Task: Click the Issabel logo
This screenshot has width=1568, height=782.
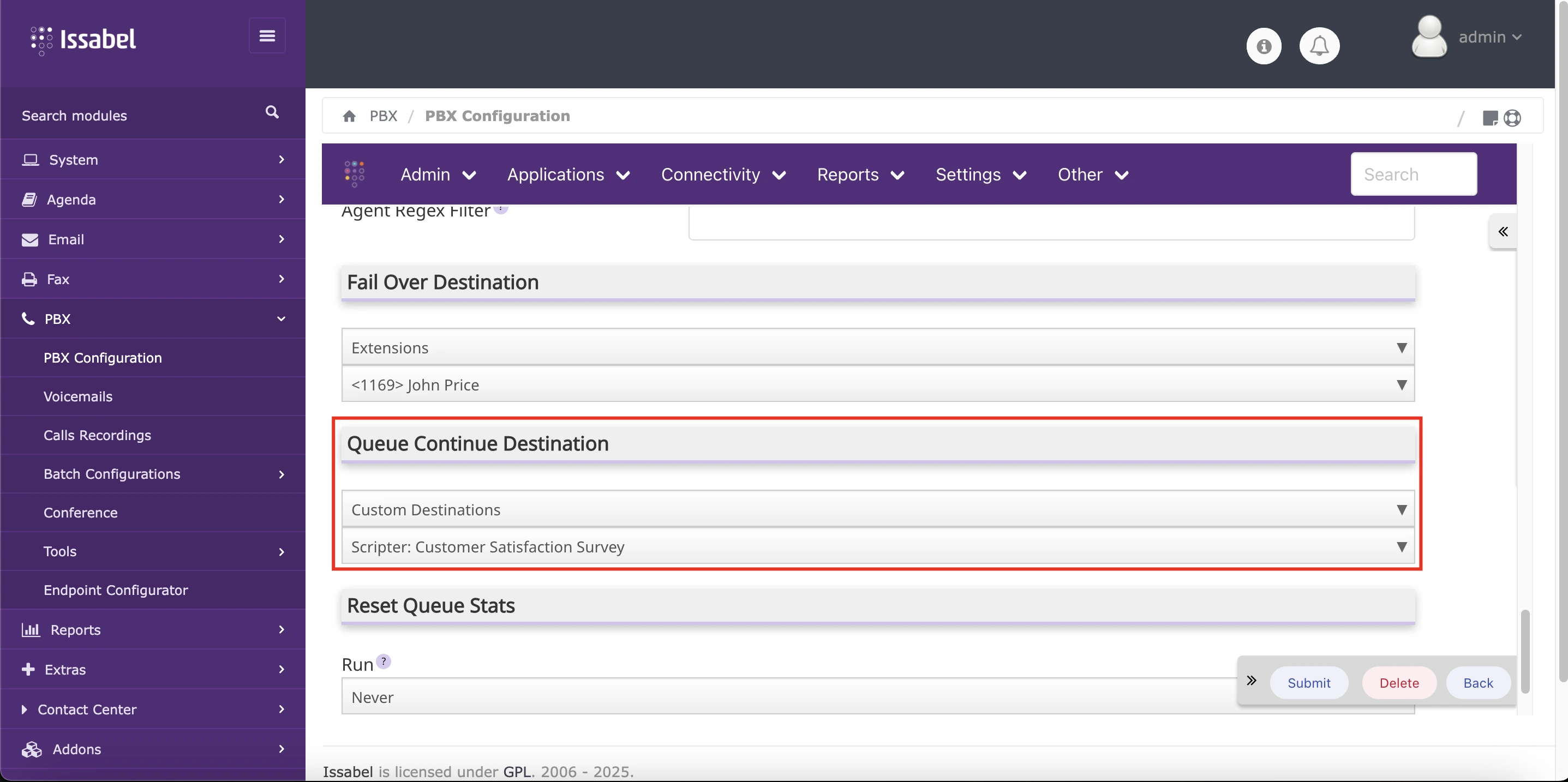Action: (x=83, y=40)
